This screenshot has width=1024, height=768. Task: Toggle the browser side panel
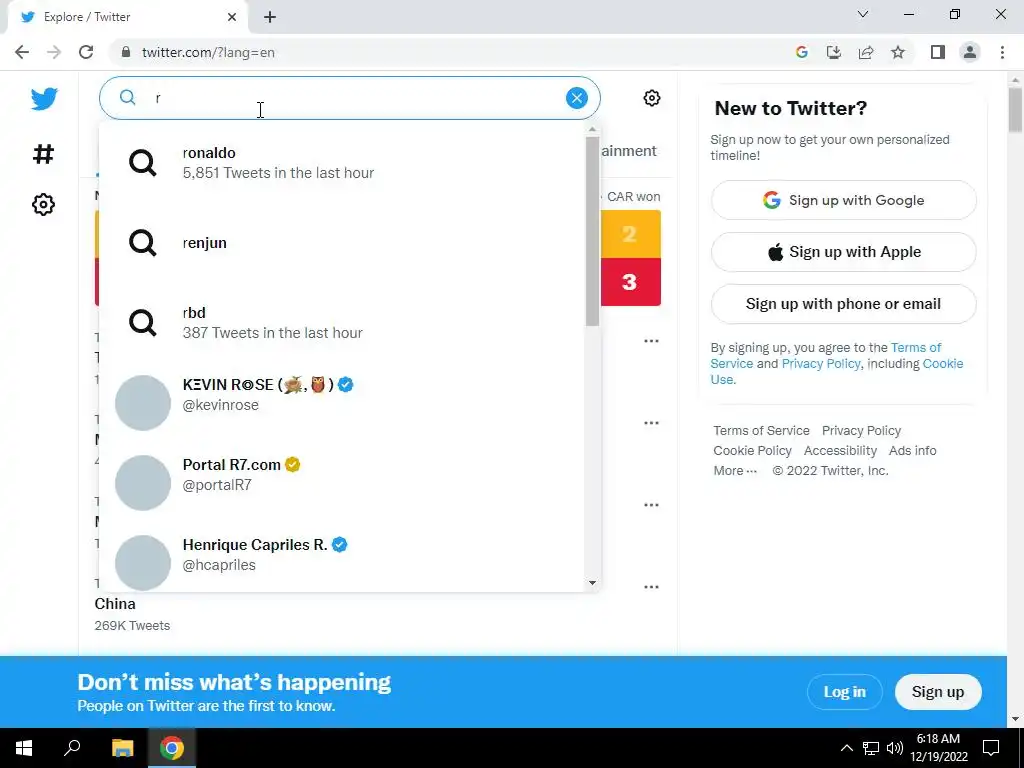[938, 52]
